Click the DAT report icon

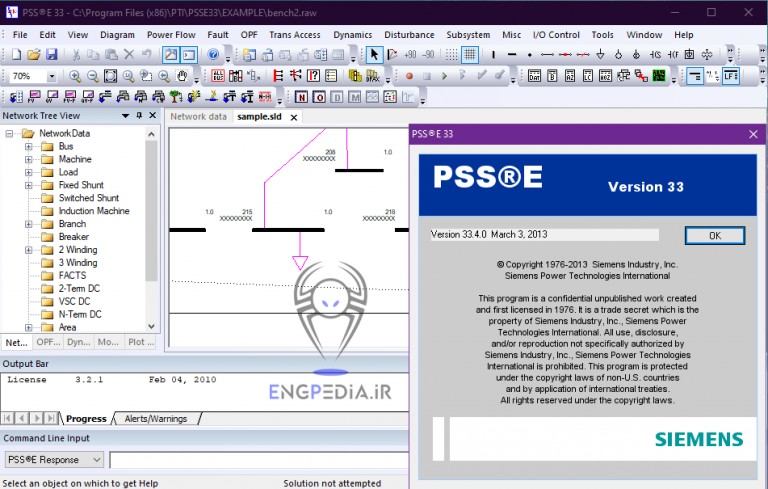(534, 76)
